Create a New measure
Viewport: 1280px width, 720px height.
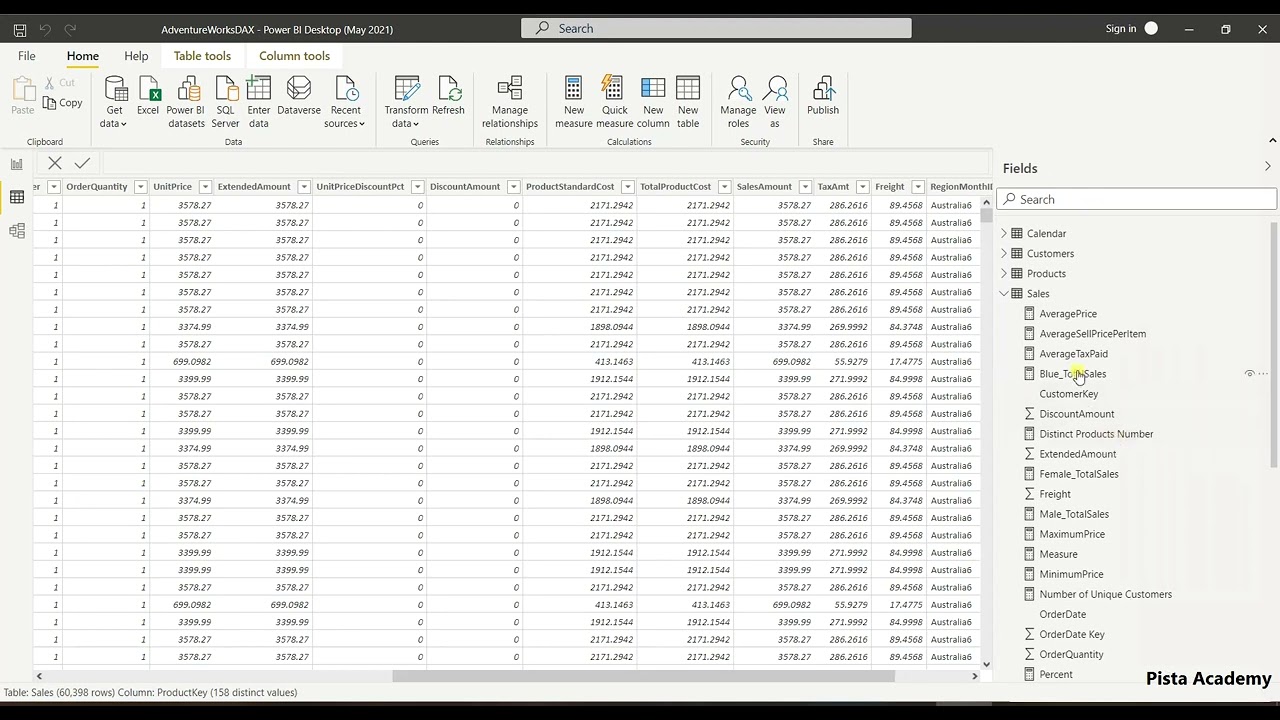574,103
